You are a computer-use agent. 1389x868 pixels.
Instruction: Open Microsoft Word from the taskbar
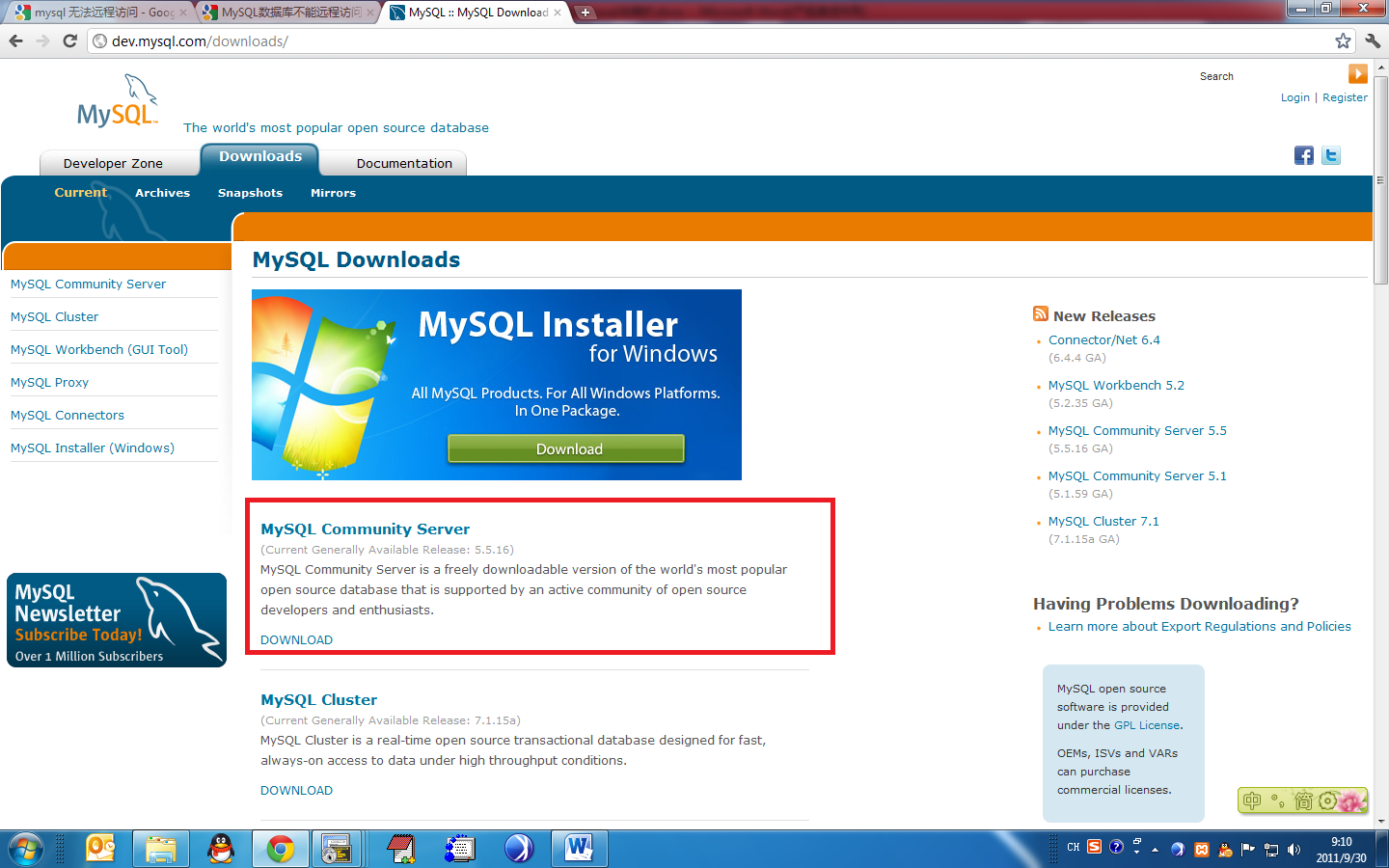coord(579,849)
